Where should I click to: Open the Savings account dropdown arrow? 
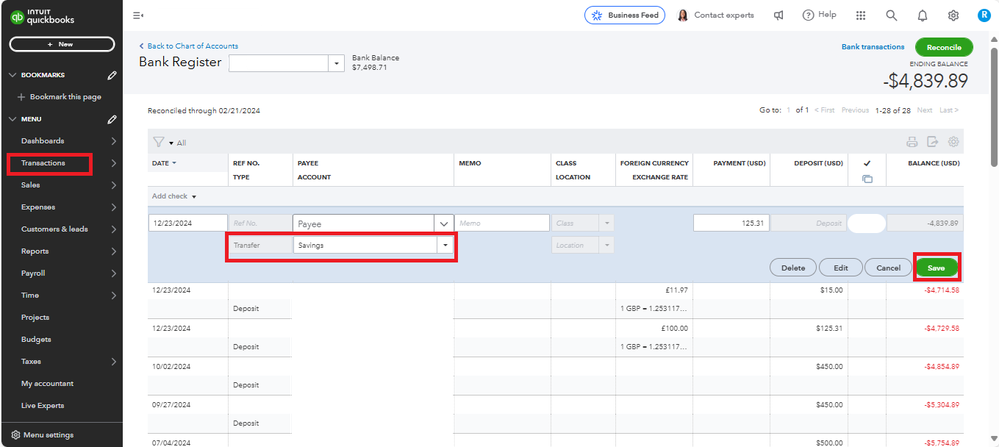click(445, 245)
